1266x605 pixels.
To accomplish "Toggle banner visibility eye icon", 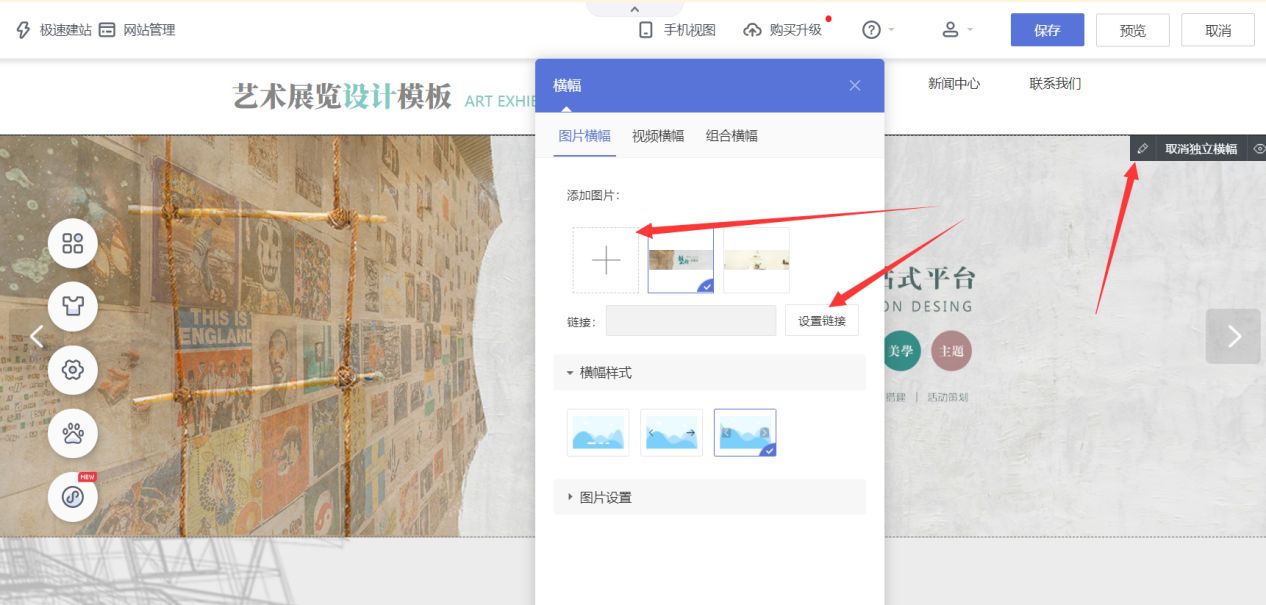I will click(x=1258, y=149).
